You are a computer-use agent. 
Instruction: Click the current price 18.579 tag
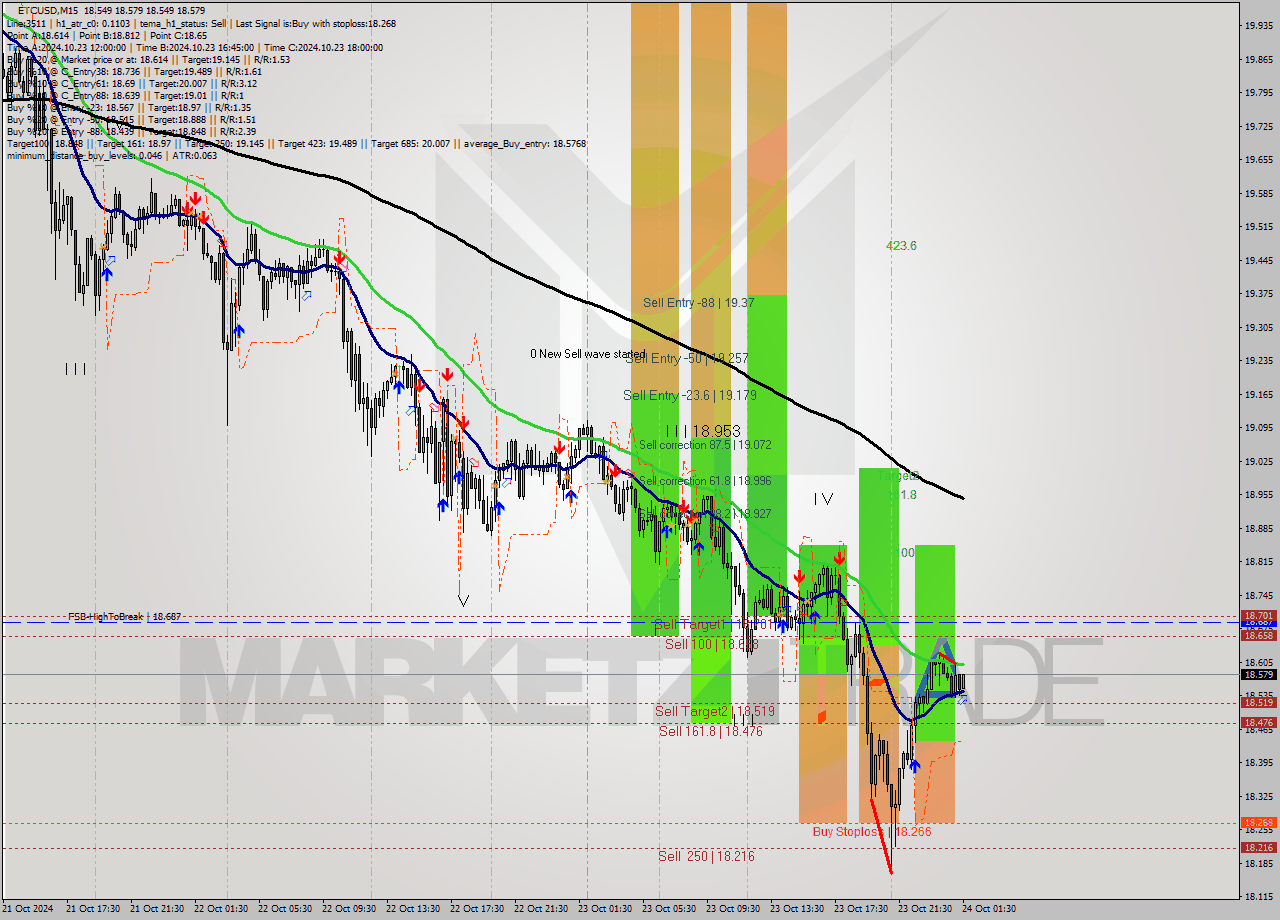[1258, 674]
